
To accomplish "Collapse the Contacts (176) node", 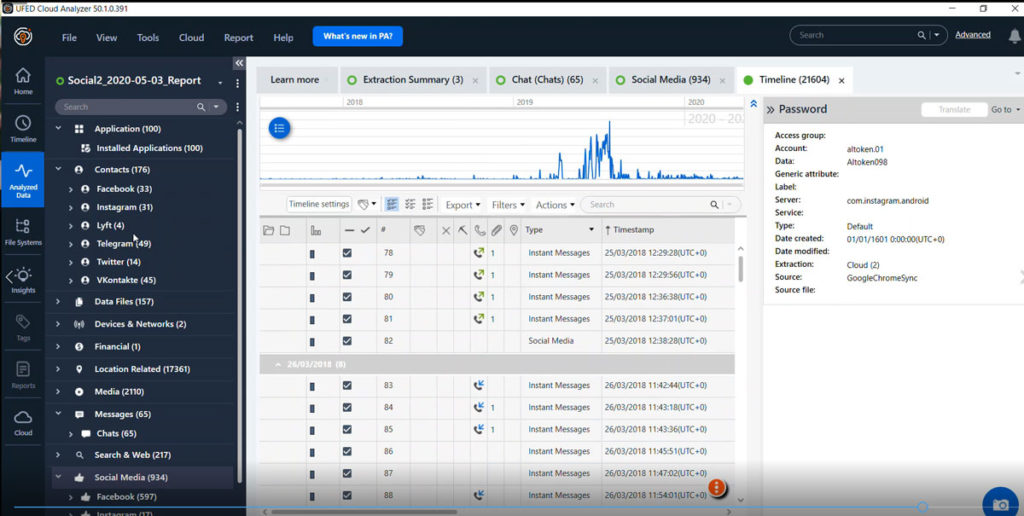I will pos(58,169).
